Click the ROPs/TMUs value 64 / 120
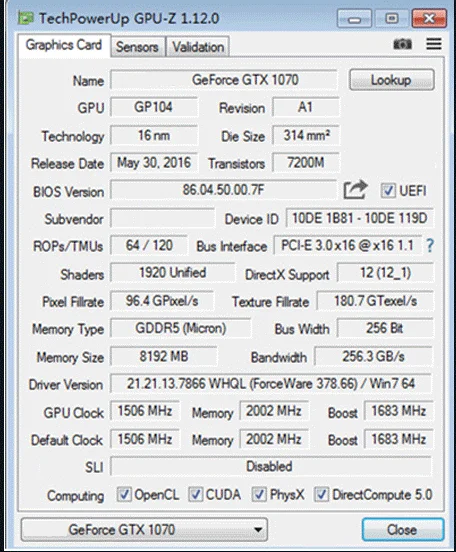The width and height of the screenshot is (456, 552). [149, 245]
